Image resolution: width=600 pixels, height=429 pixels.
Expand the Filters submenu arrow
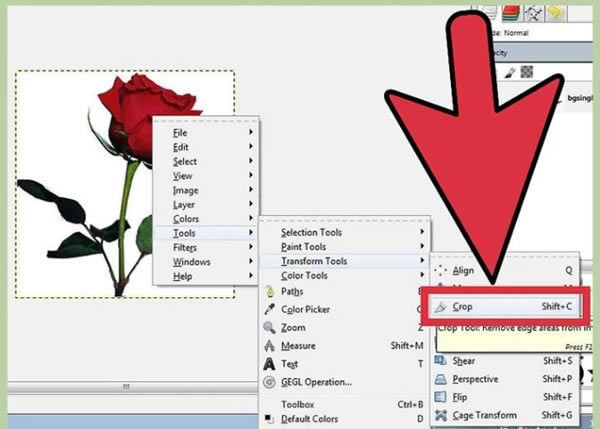coord(251,246)
